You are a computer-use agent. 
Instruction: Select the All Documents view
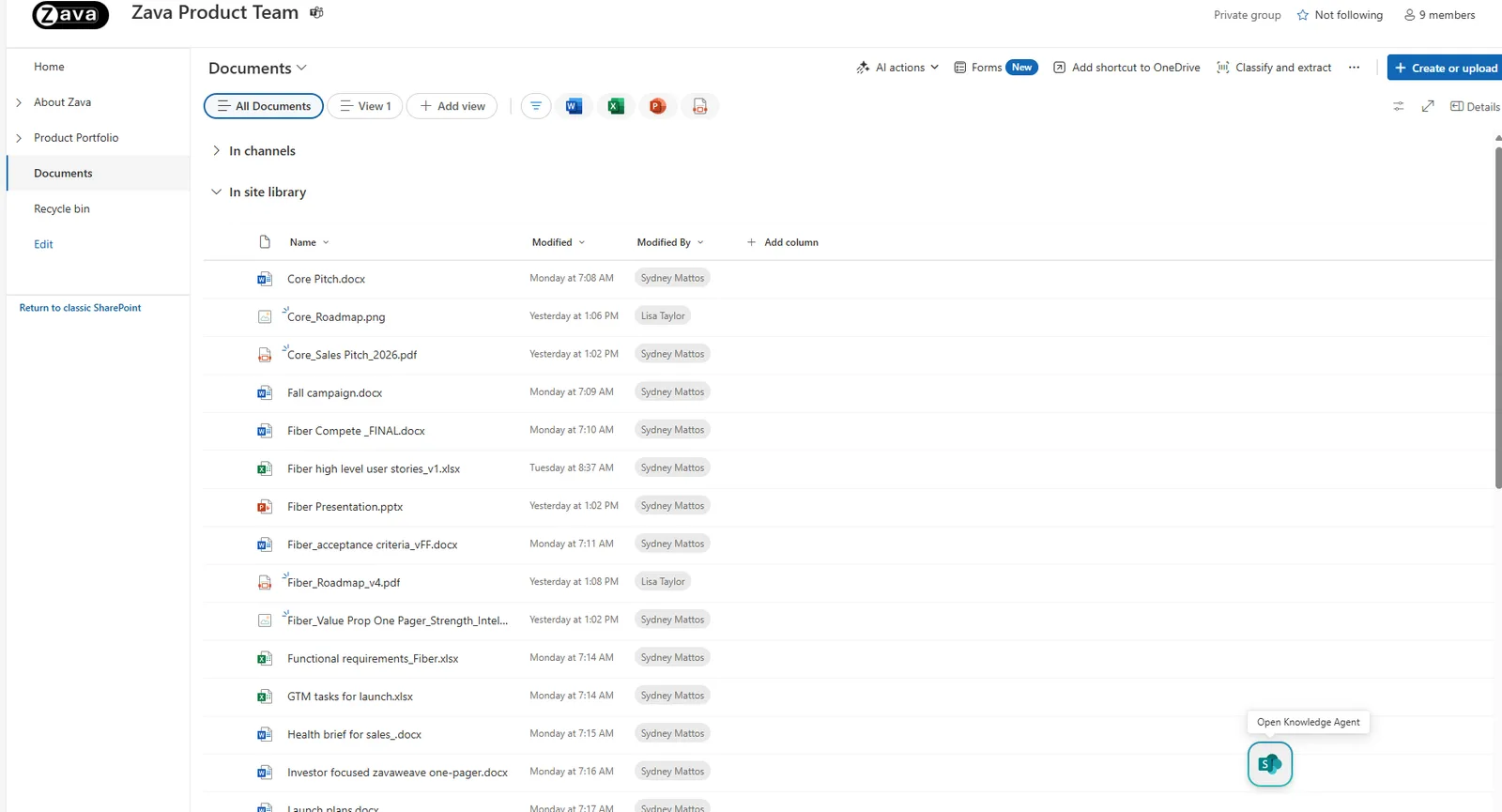click(264, 106)
